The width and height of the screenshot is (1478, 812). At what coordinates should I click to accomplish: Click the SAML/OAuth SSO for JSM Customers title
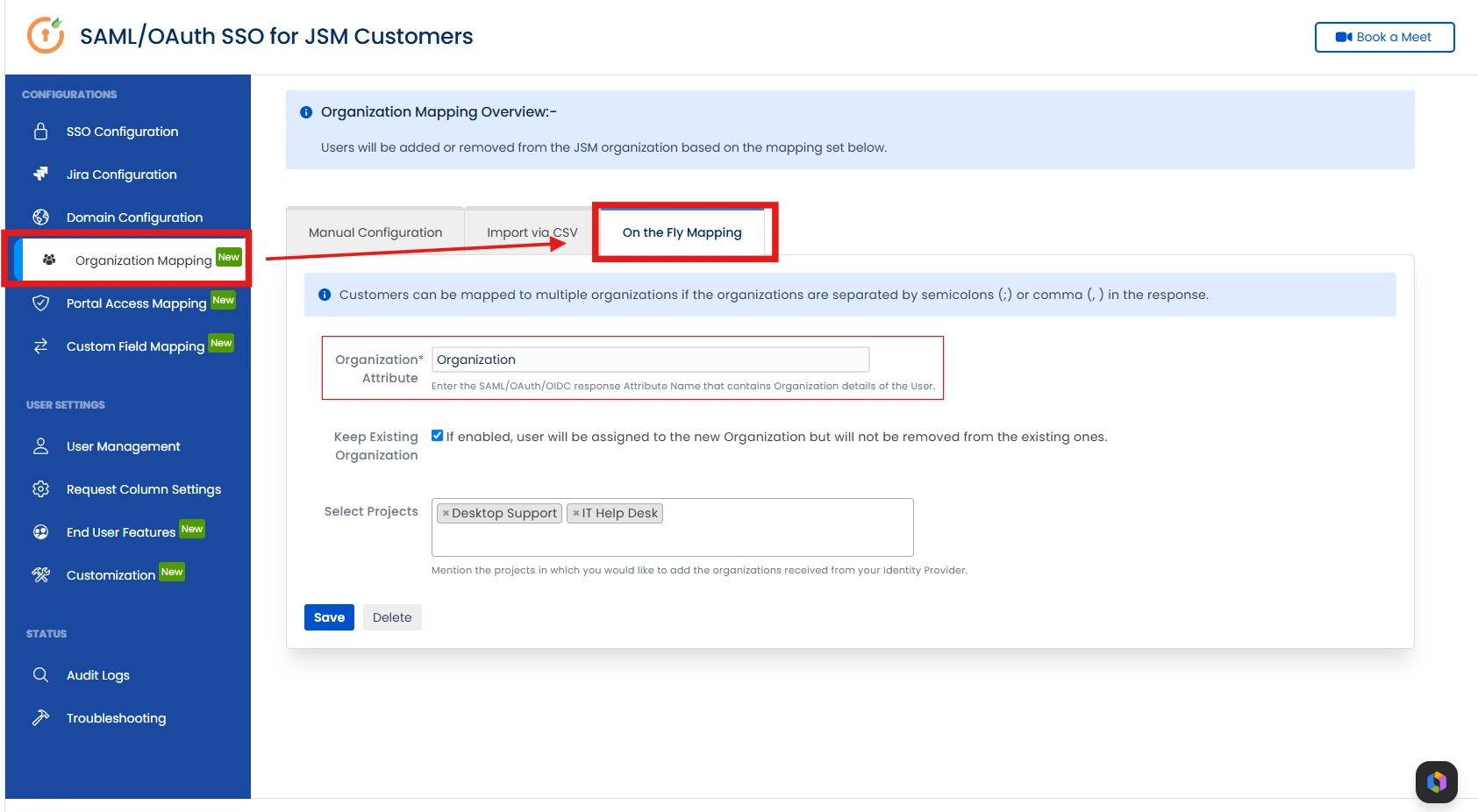[276, 36]
